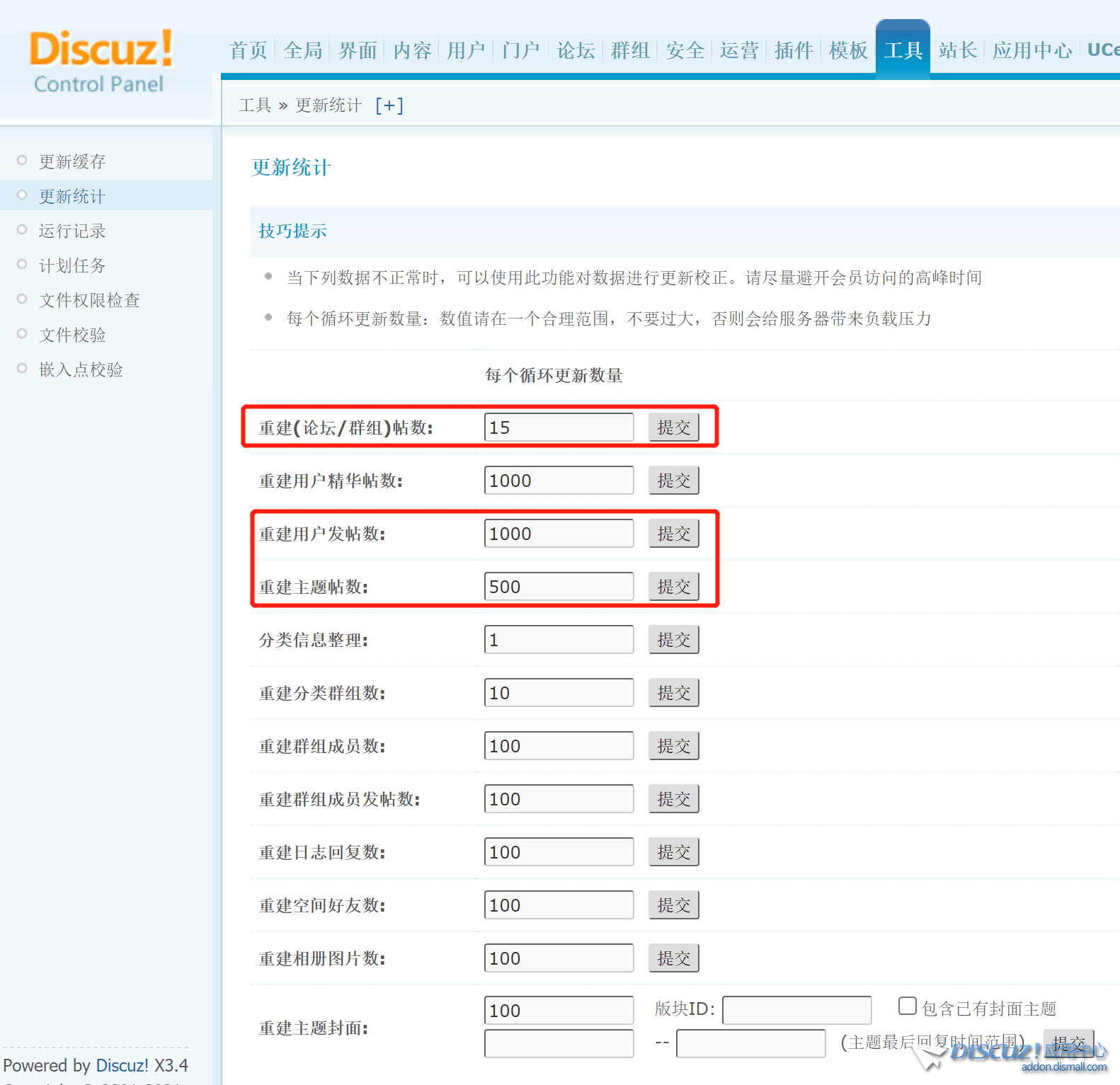Open the 门户 menu tab
1120x1085 pixels.
pyautogui.click(x=521, y=50)
